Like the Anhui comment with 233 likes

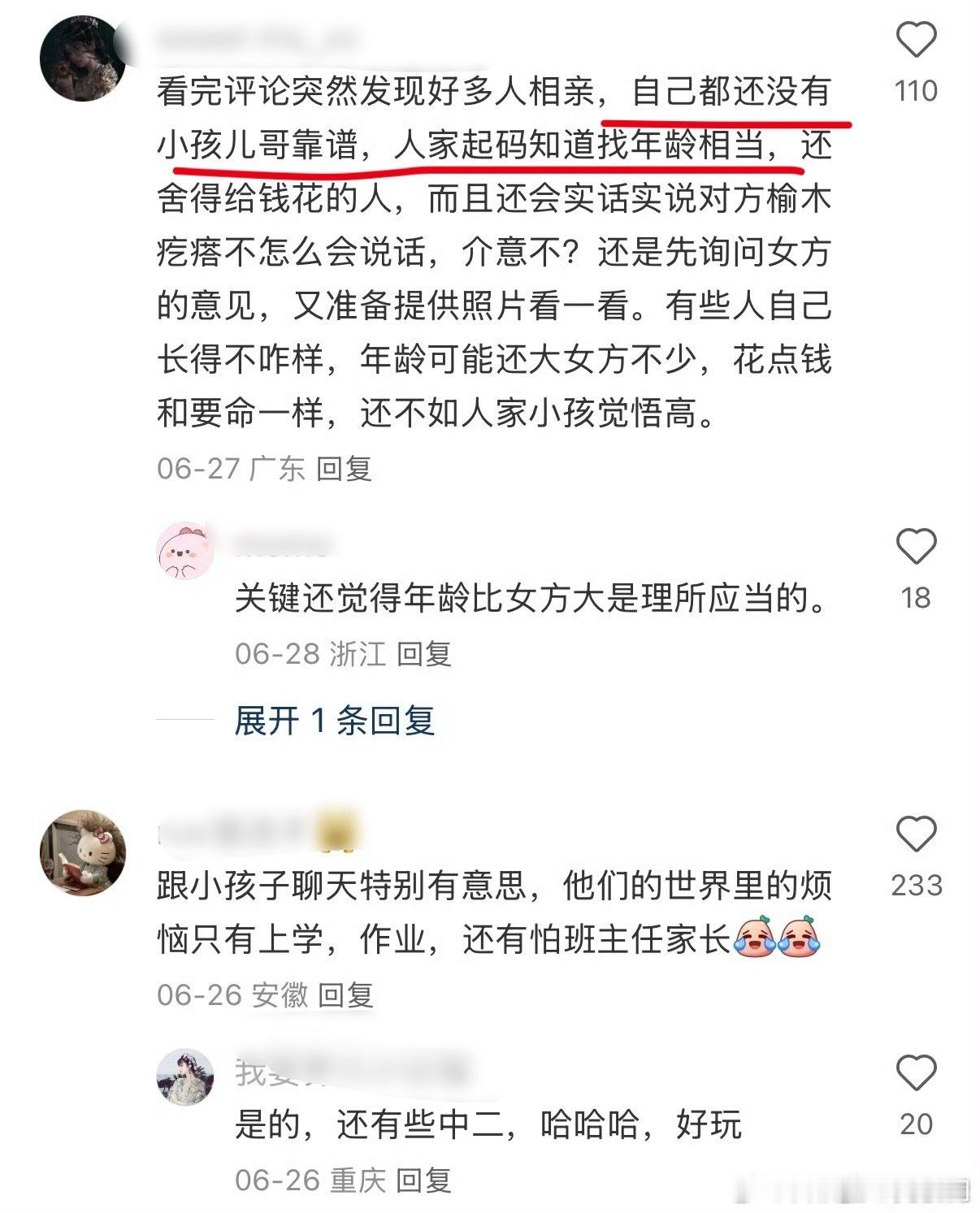916,834
